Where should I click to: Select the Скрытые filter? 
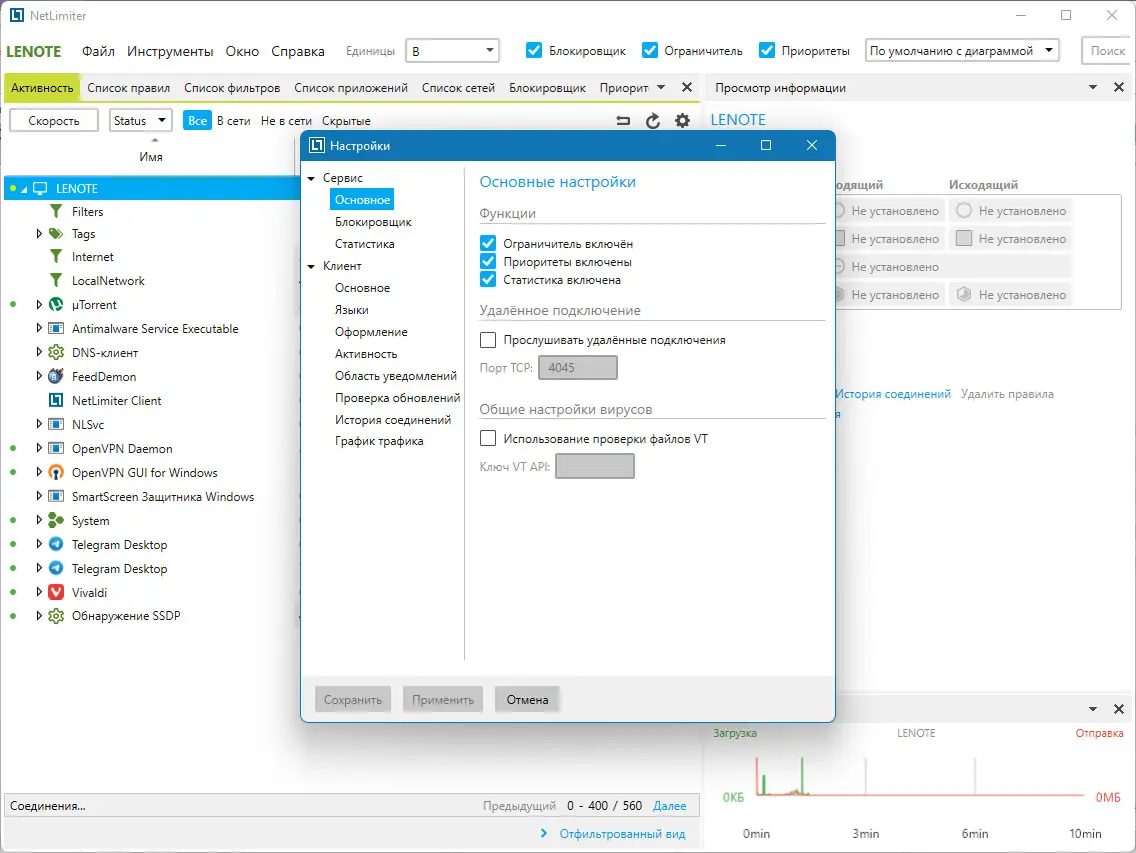pyautogui.click(x=346, y=121)
